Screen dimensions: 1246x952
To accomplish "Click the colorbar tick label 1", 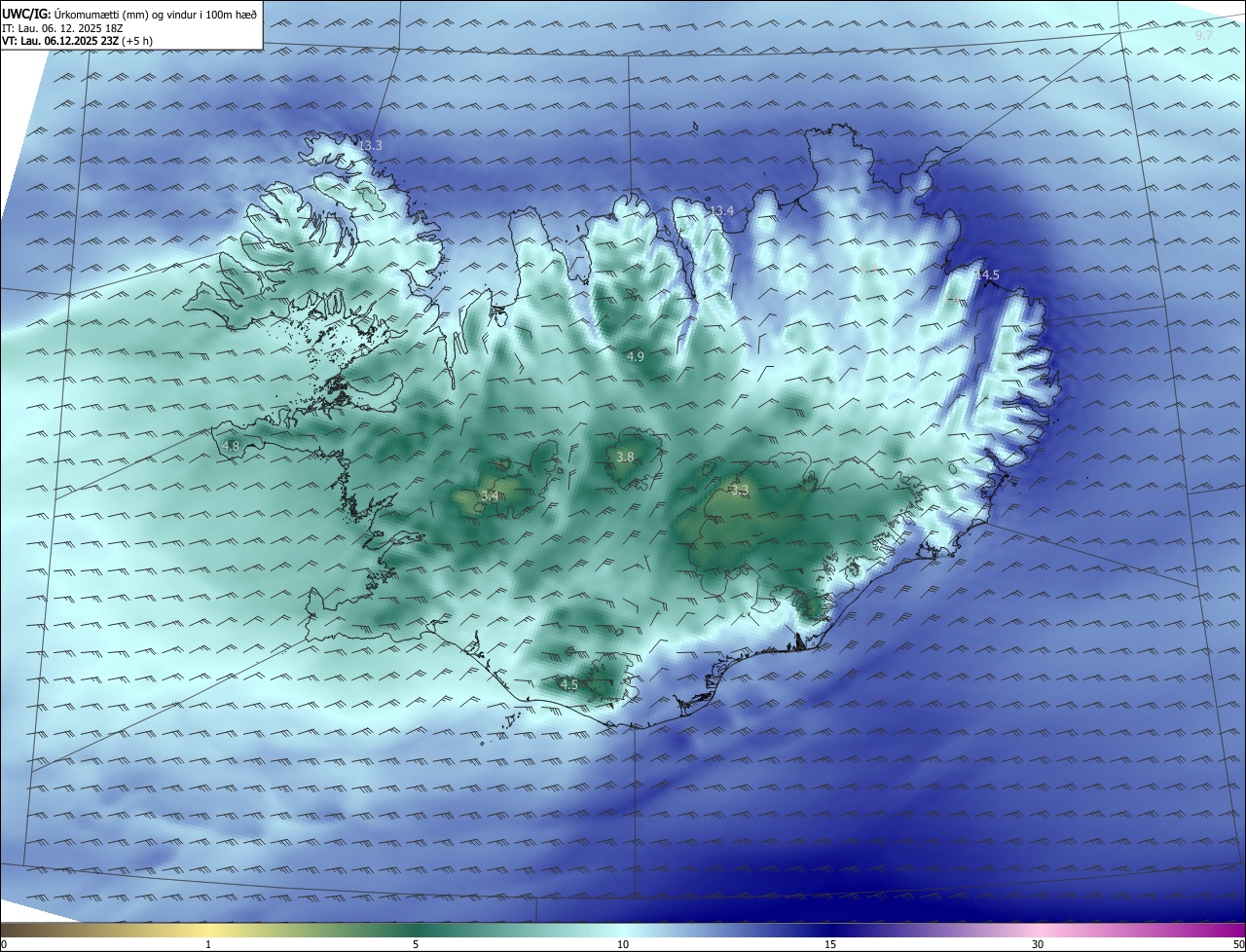I will tap(208, 944).
